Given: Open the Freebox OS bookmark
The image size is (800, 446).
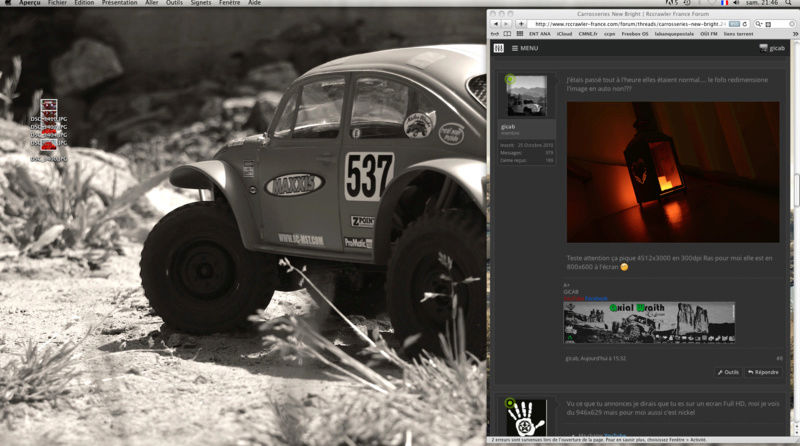Looking at the screenshot, I should (x=635, y=34).
